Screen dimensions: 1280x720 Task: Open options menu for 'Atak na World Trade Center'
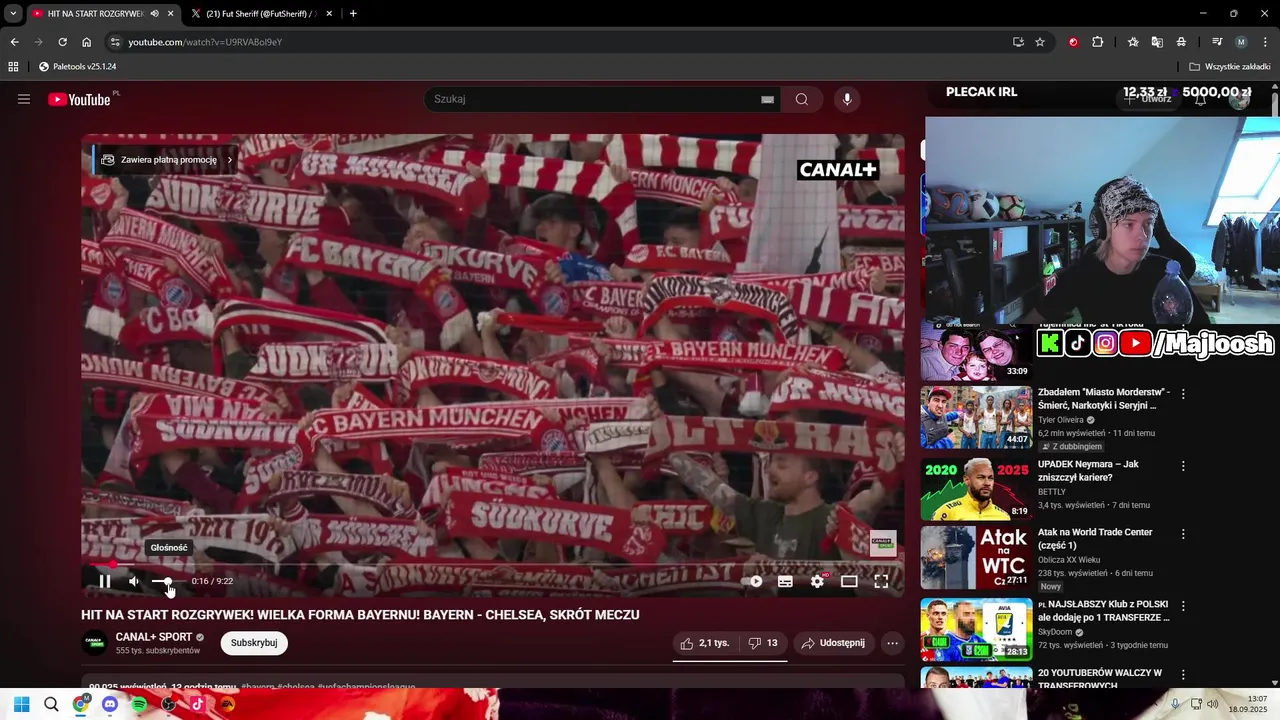[x=1183, y=534]
